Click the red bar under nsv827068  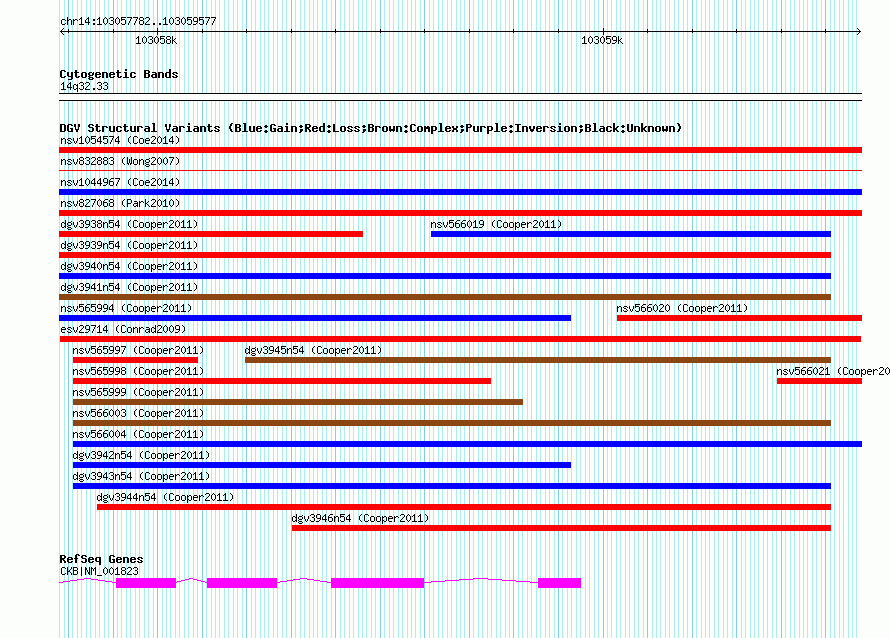pos(460,213)
